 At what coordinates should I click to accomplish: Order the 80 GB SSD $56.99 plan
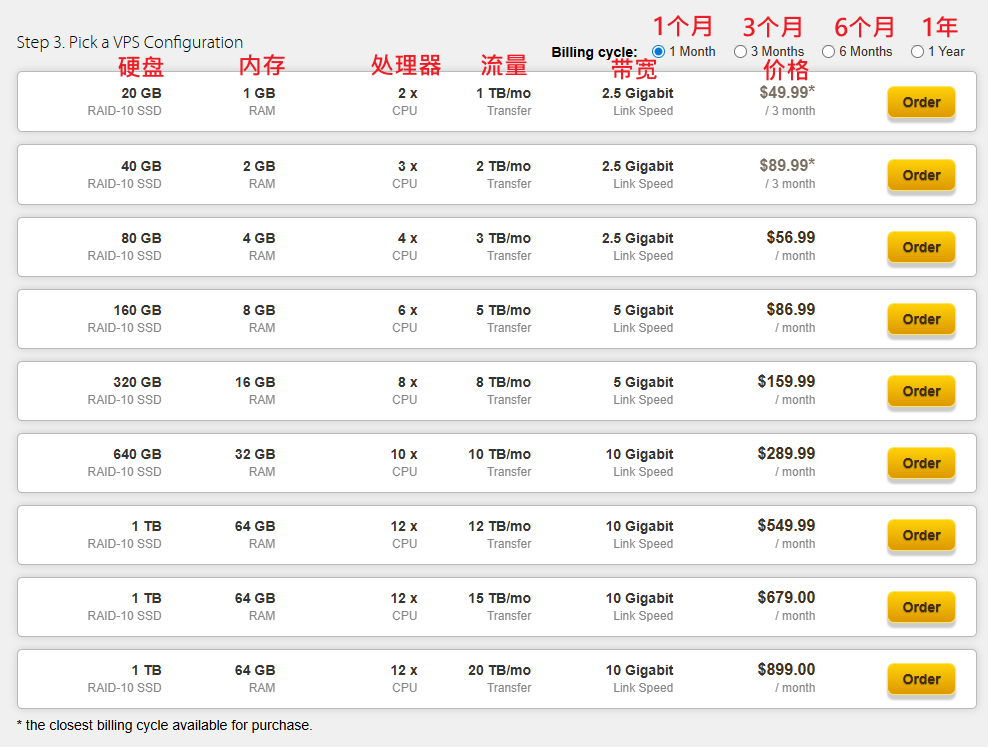coord(920,247)
